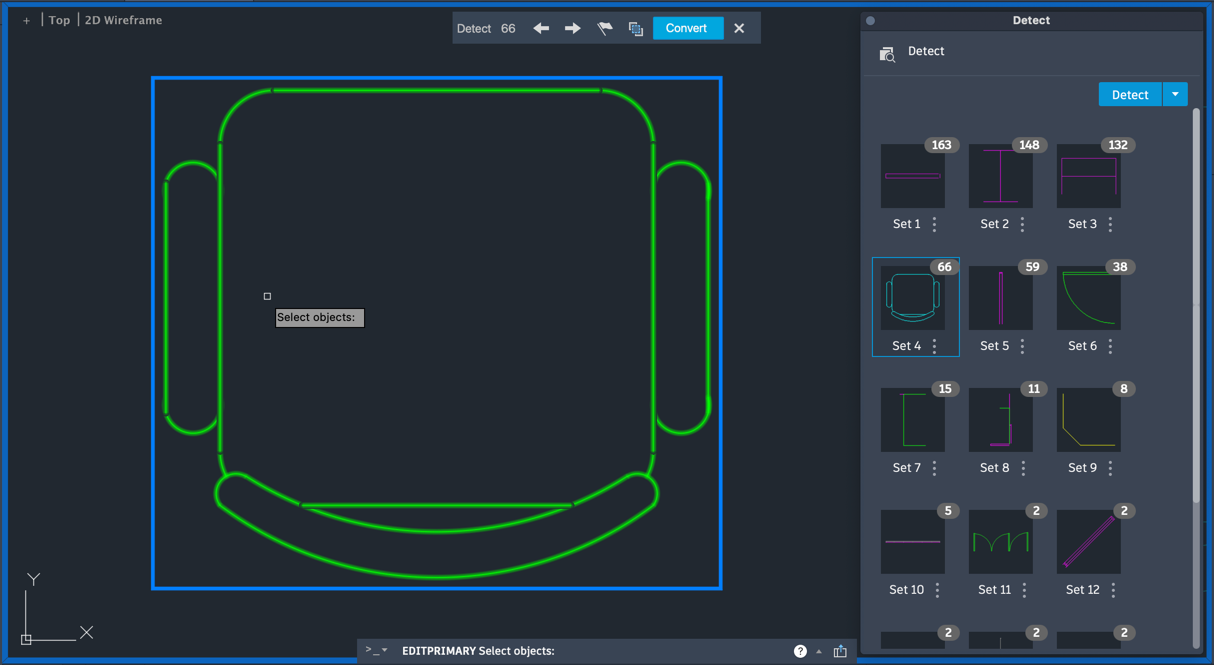
Task: Close the Detect toolbar with X
Action: pos(739,28)
